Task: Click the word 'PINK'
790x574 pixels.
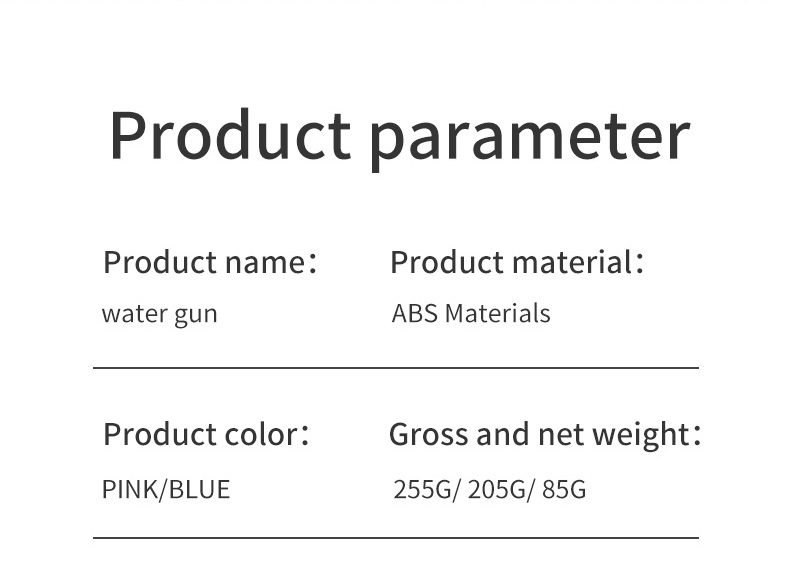Action: click(130, 489)
